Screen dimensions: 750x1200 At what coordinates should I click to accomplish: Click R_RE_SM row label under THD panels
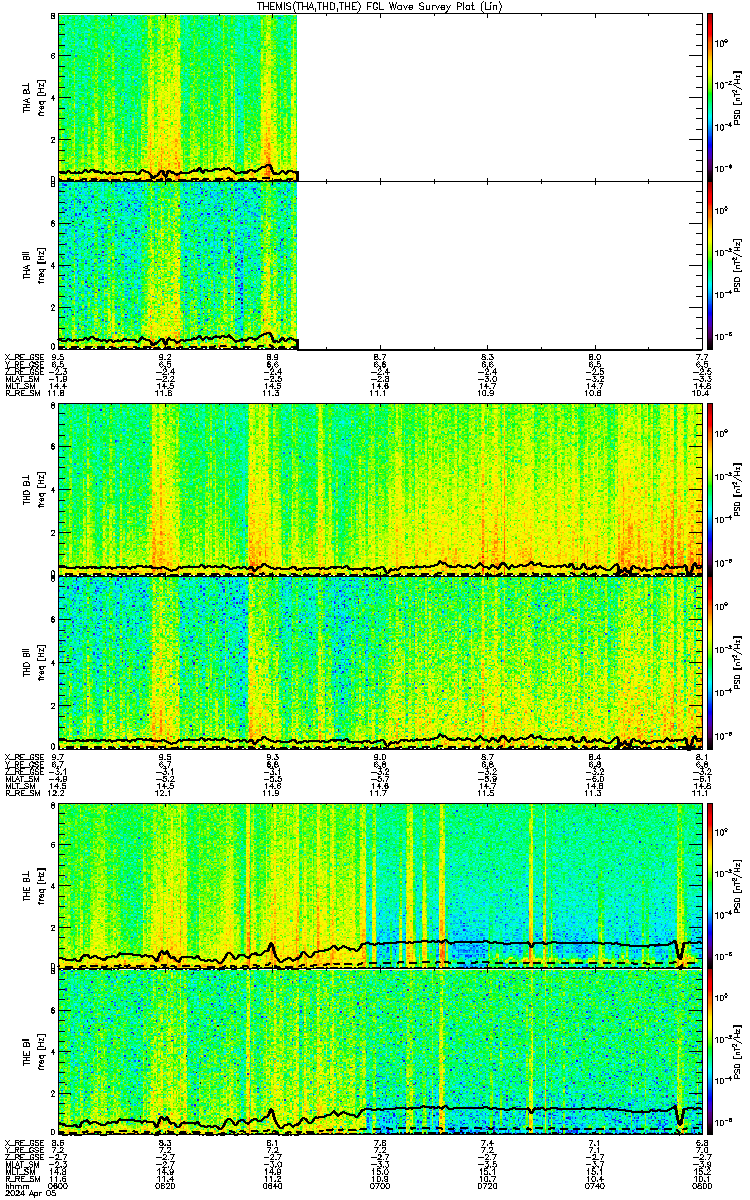point(21,793)
